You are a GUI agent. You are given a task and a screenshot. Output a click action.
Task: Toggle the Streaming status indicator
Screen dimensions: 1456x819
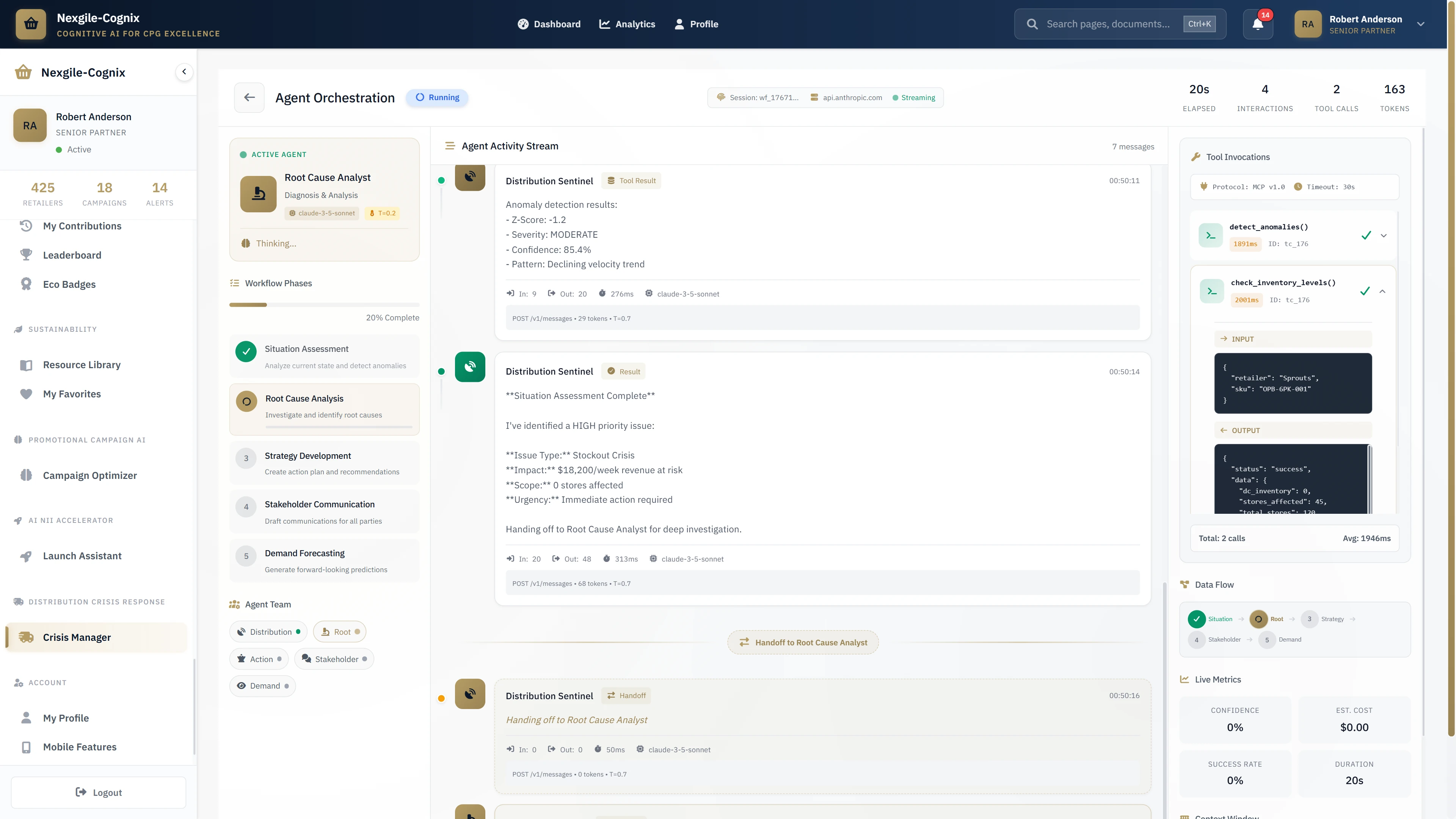914,97
